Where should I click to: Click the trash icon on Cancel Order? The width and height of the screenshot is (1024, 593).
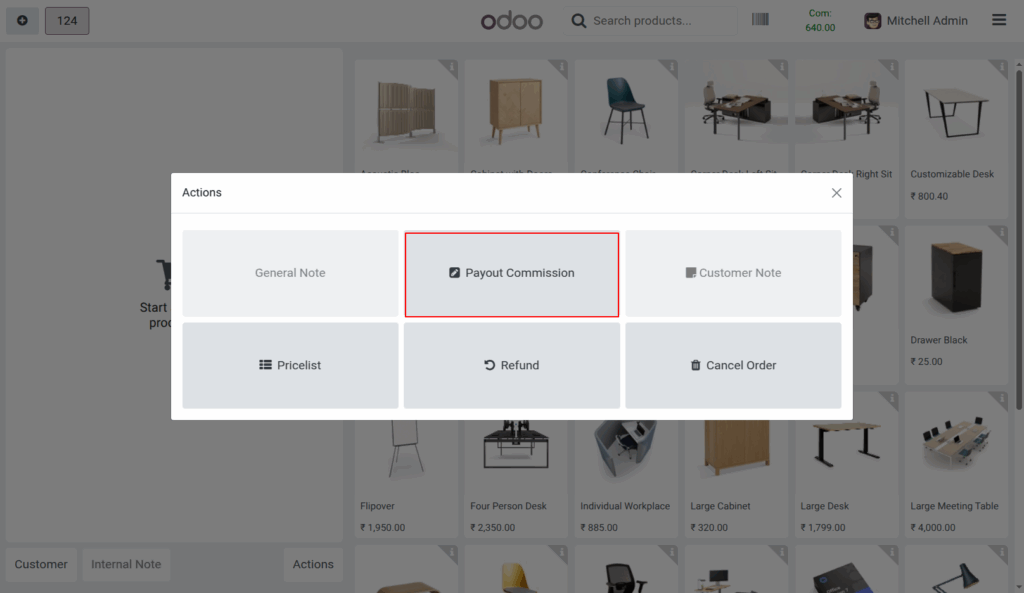tap(696, 365)
